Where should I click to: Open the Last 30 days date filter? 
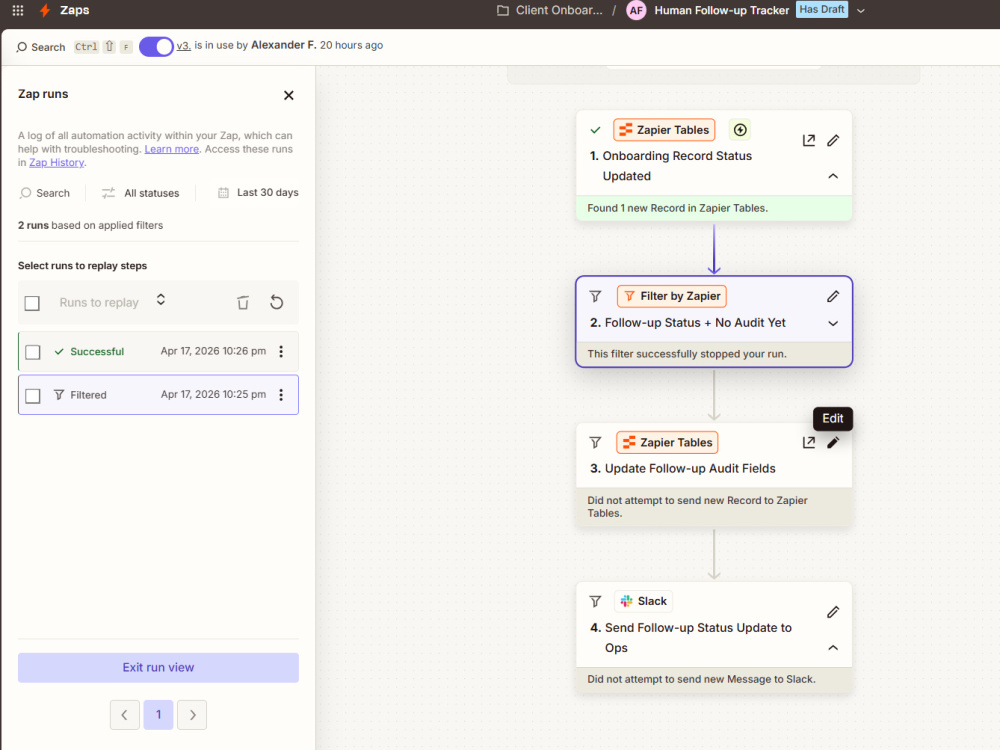(x=258, y=193)
